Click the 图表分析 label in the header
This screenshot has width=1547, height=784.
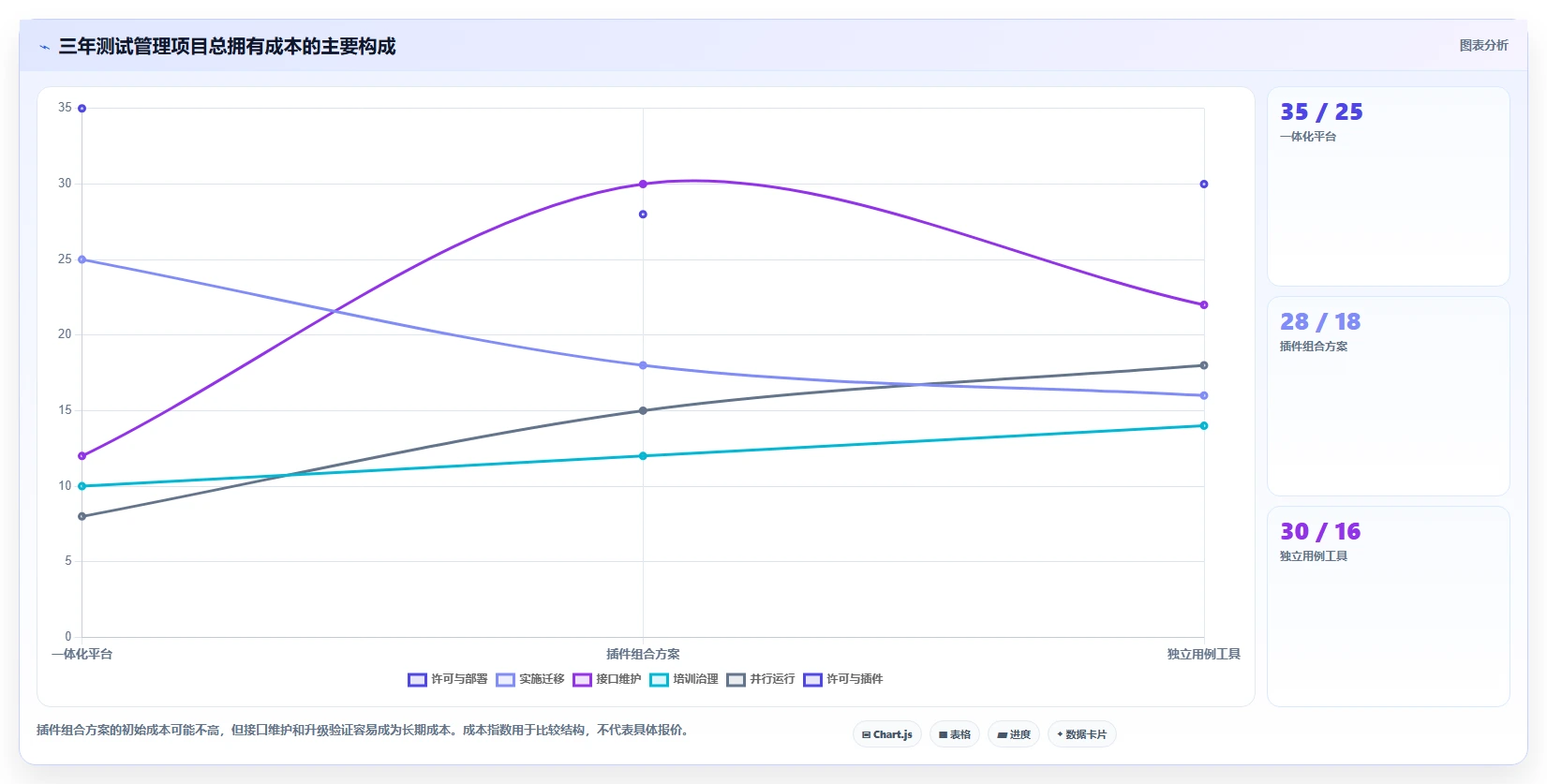[1484, 45]
